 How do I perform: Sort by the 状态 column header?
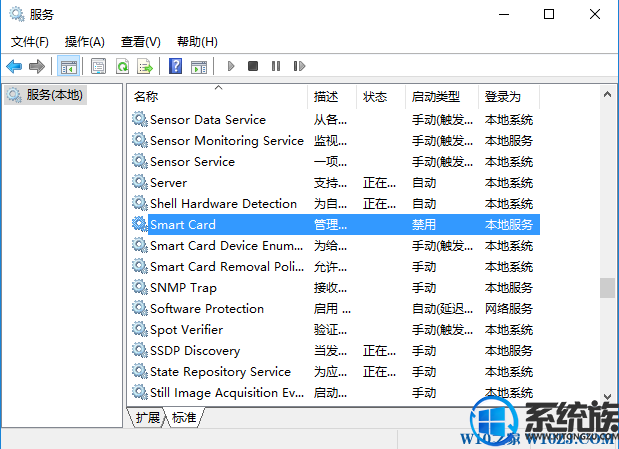[381, 97]
